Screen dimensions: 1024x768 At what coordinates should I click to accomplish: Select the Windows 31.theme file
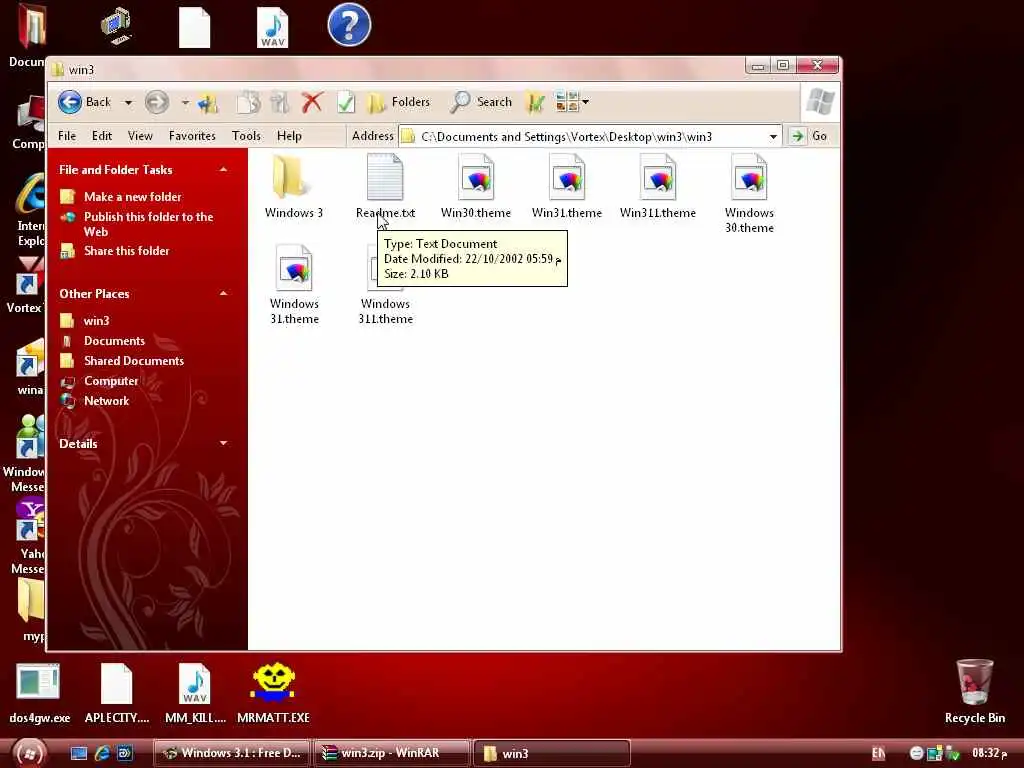click(x=295, y=285)
